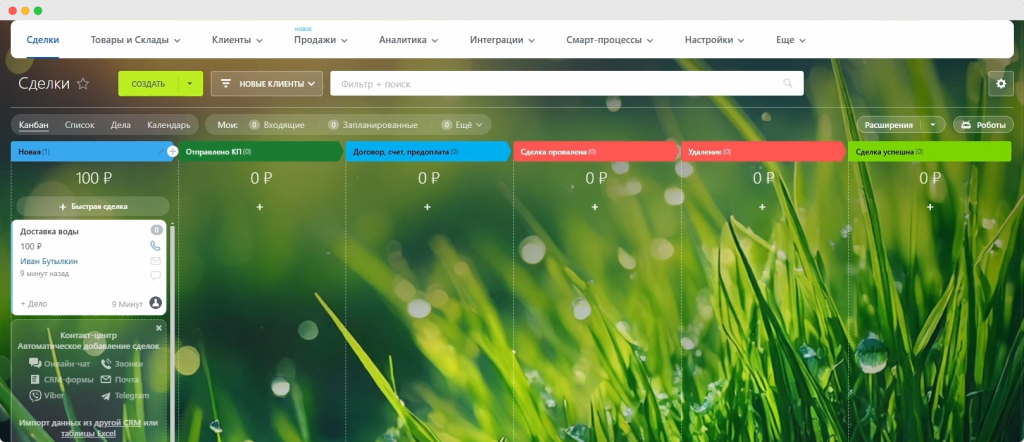Image resolution: width=1024 pixels, height=442 pixels.
Task: Open the Ещё counter dropdown
Action: point(462,125)
